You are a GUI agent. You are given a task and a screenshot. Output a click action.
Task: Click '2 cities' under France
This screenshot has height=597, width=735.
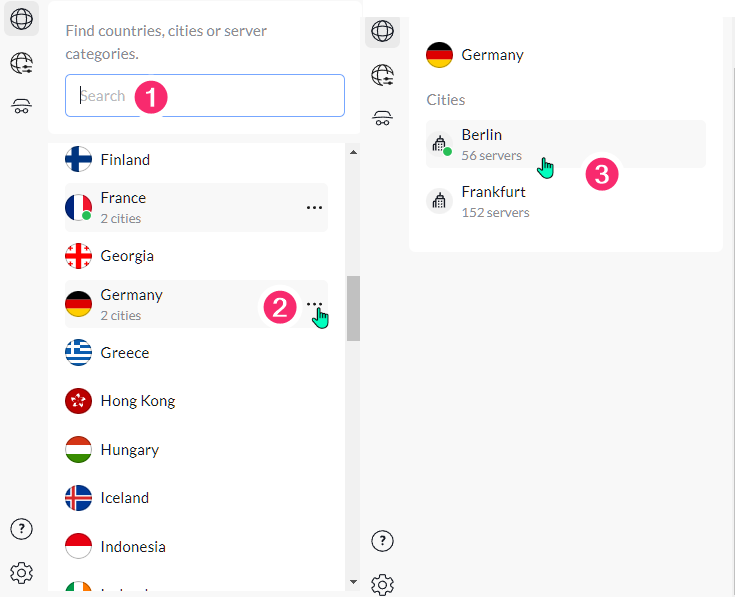click(121, 219)
